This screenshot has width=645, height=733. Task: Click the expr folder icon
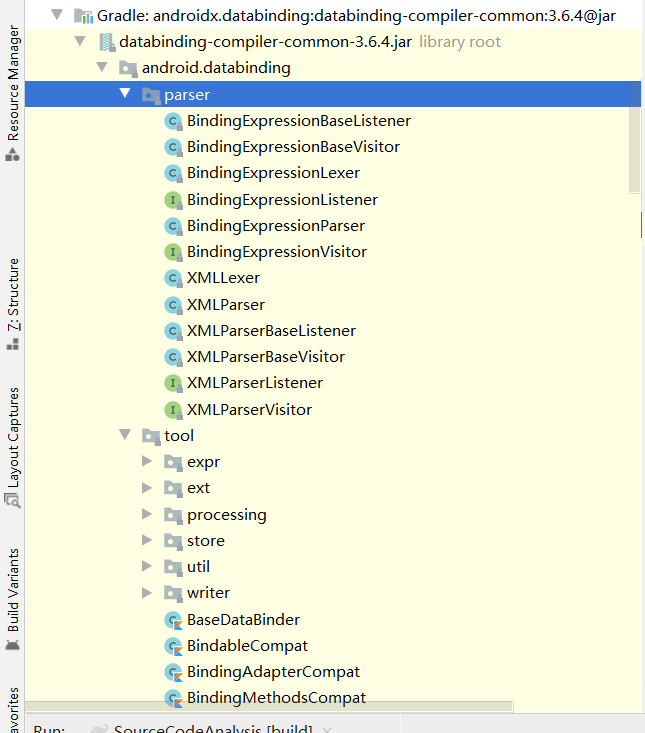pos(173,462)
